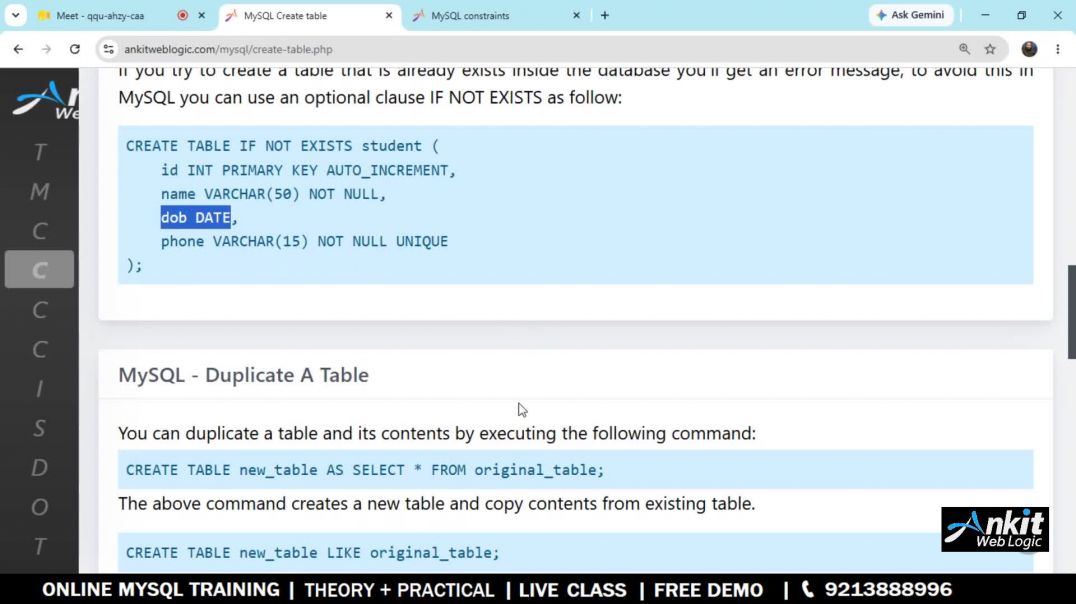Click the 'CREATE TABLE new_table LIKE original_table;' code
Screen dimensions: 1076x604
pos(312,553)
